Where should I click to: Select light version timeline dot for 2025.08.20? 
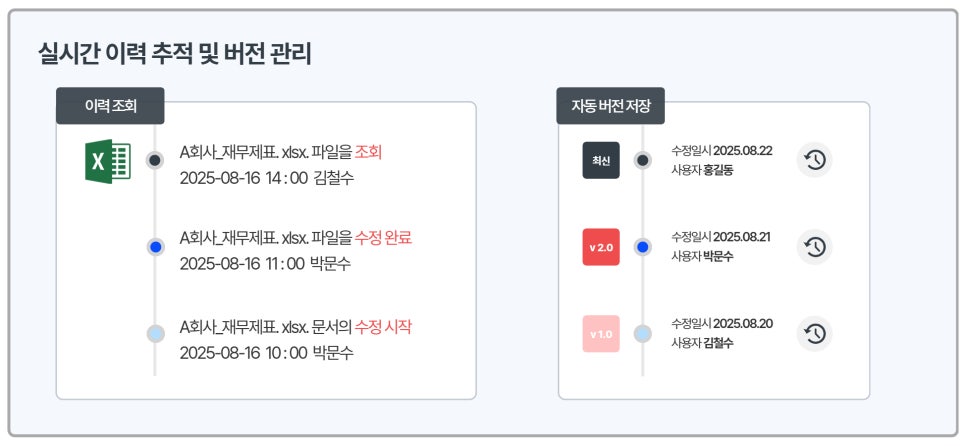pos(643,334)
